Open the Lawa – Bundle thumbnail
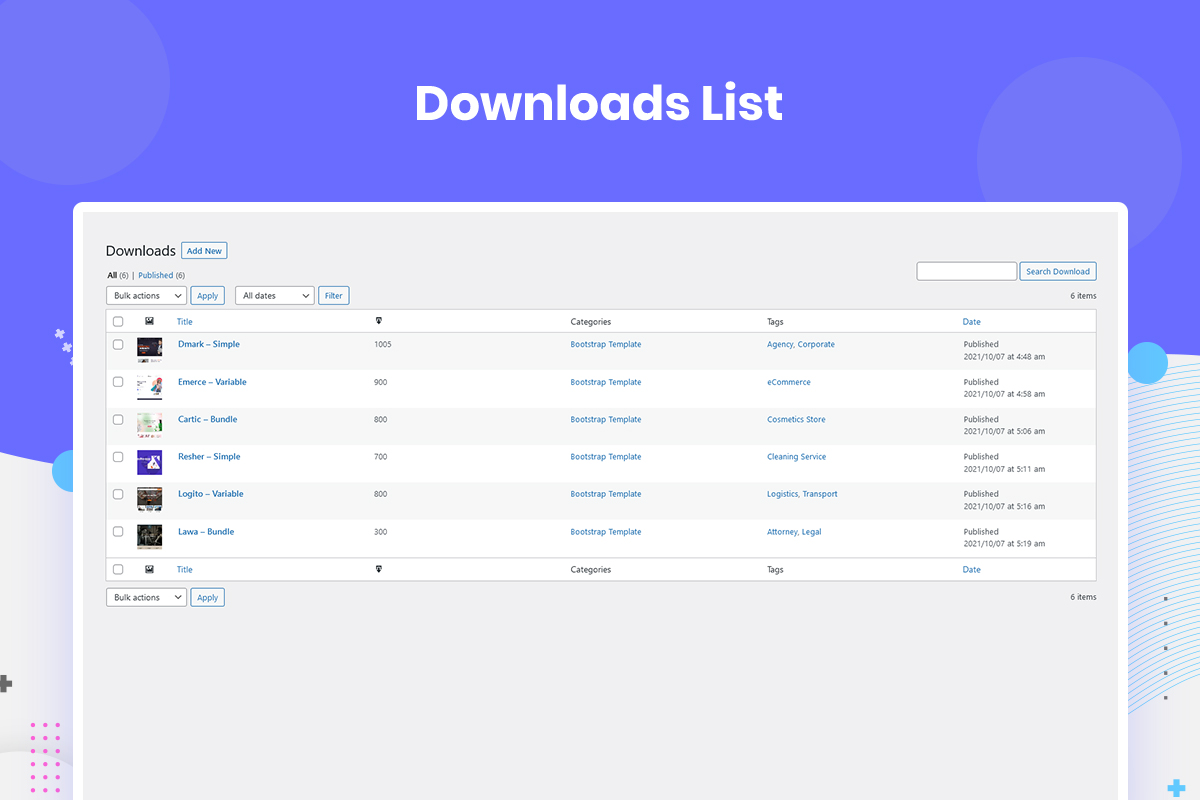 [150, 537]
